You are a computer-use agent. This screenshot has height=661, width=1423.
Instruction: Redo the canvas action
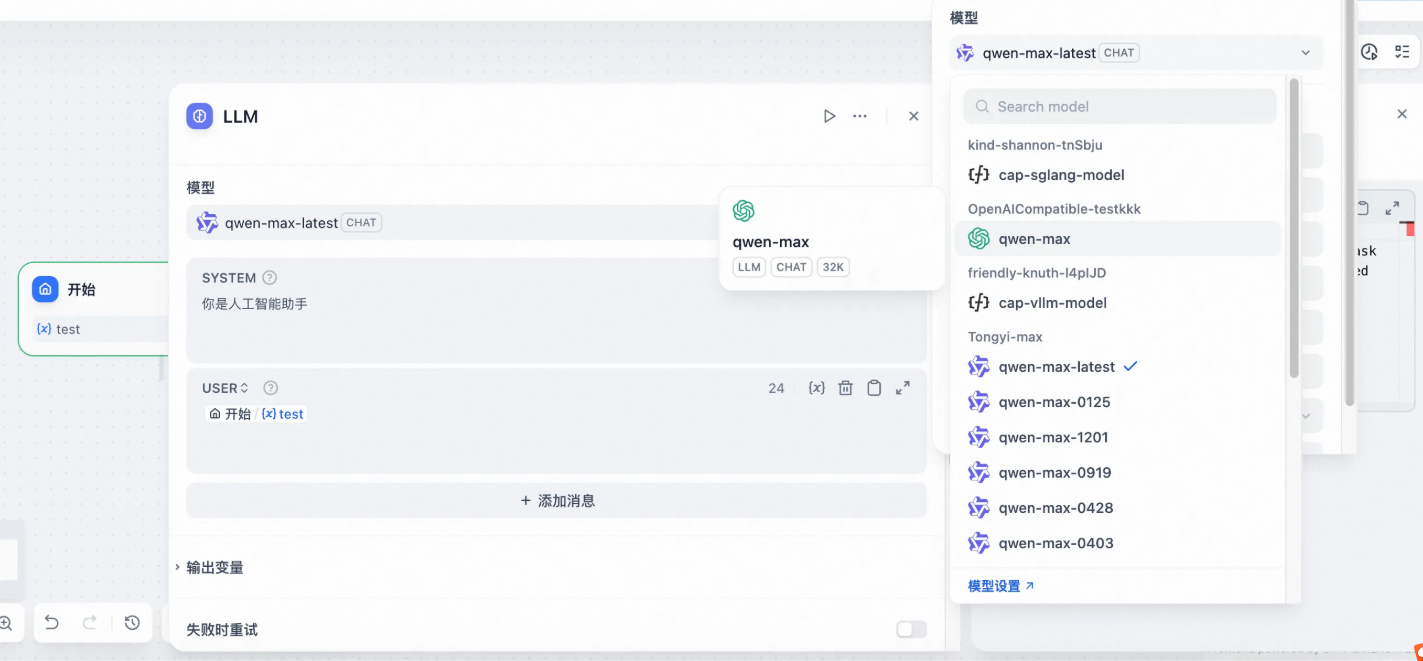coord(90,623)
